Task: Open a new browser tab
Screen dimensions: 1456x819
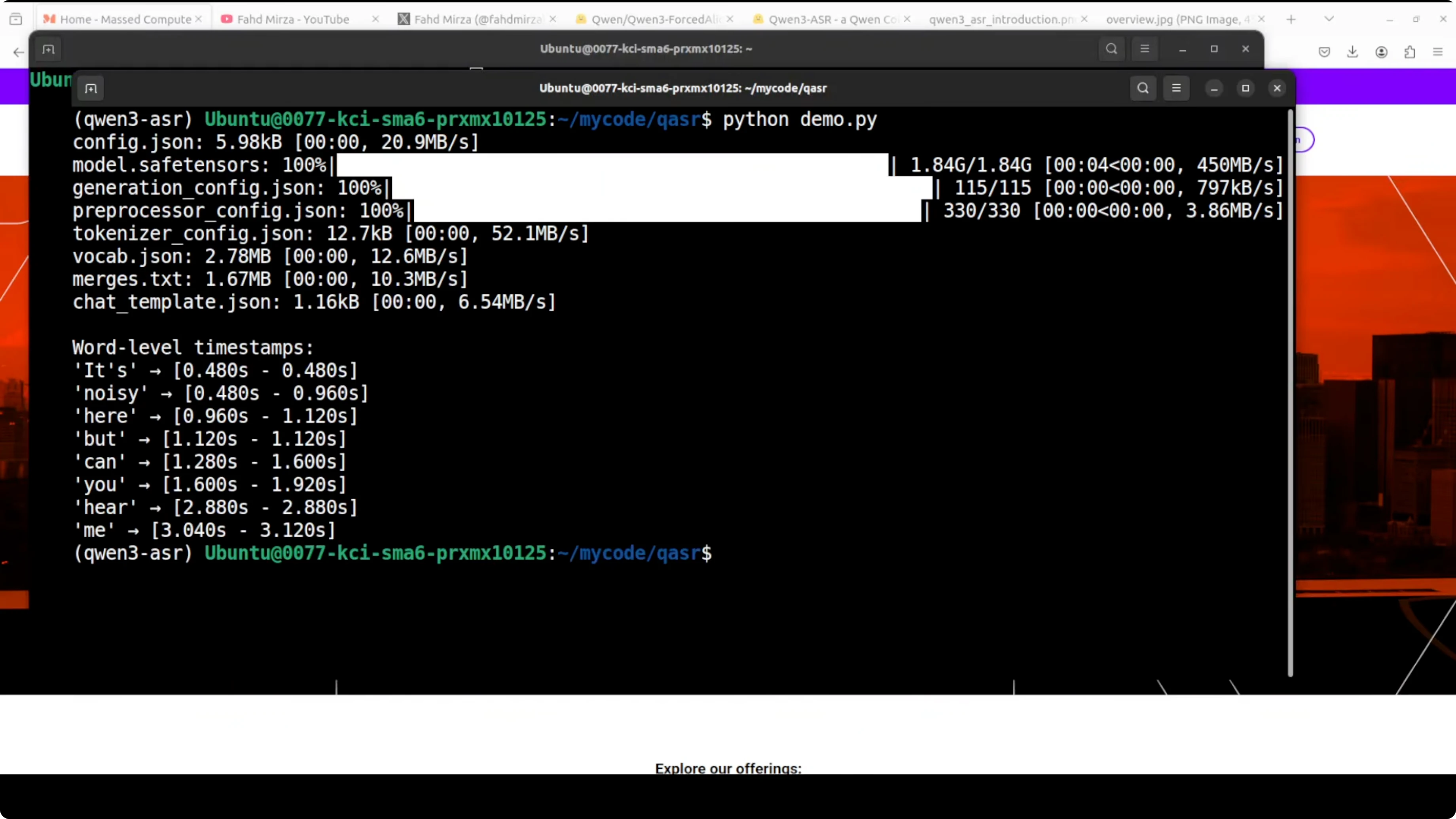Action: tap(1291, 19)
